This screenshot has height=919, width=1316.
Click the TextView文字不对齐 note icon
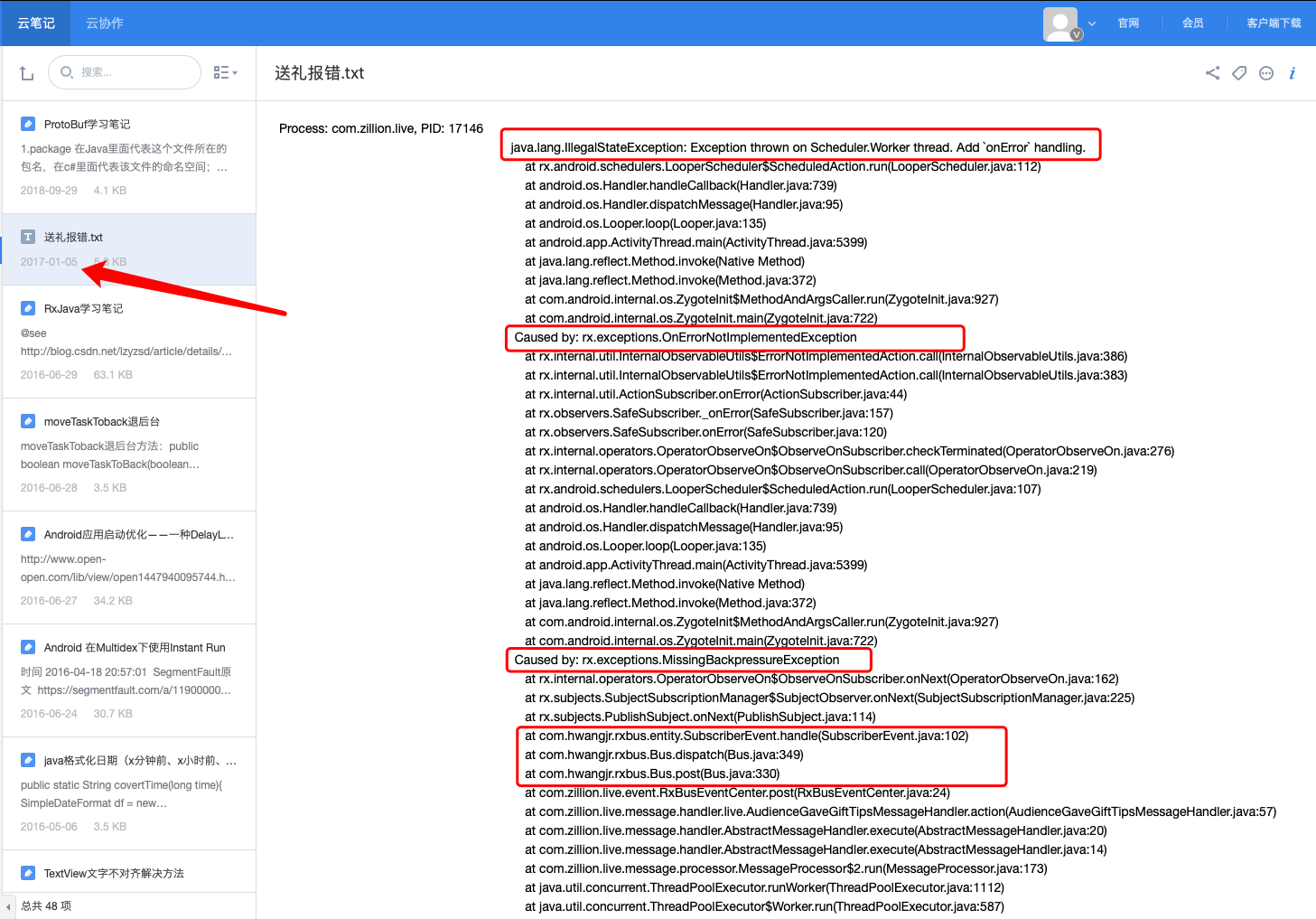click(x=28, y=873)
